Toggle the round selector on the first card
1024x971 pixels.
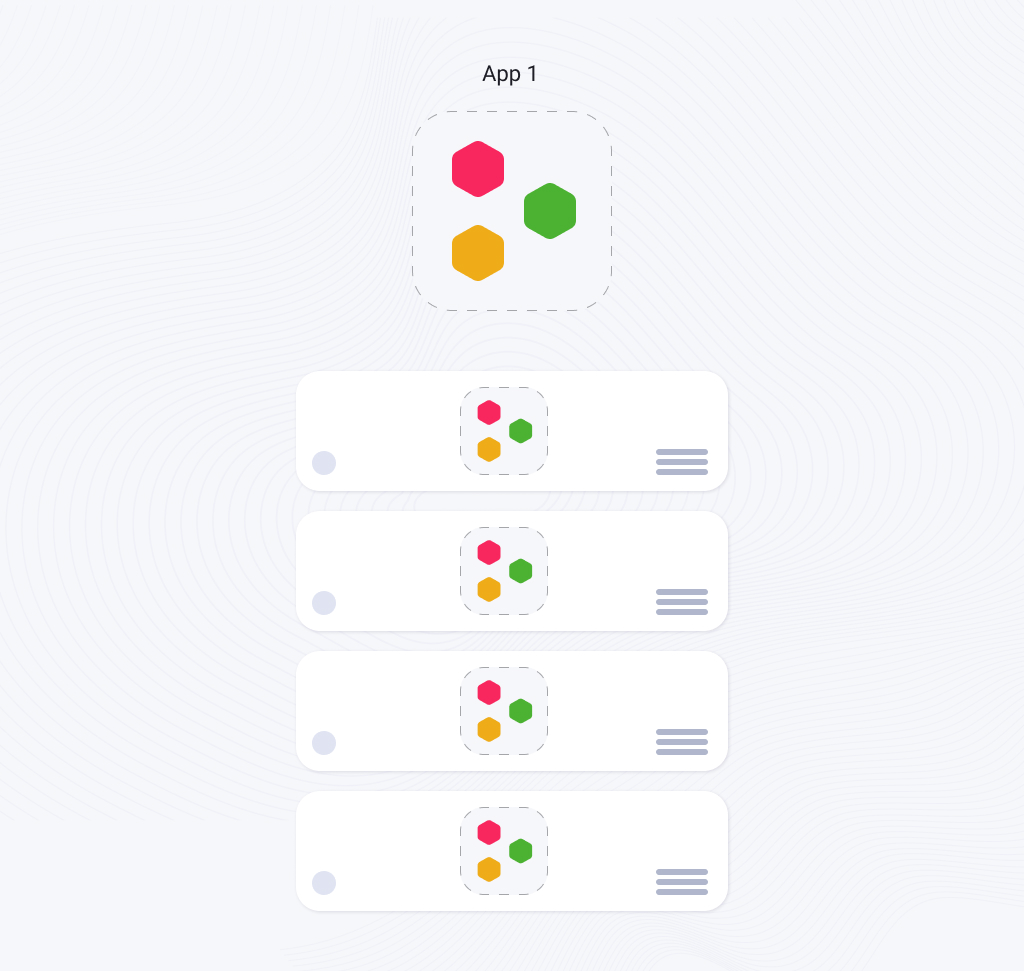(324, 463)
